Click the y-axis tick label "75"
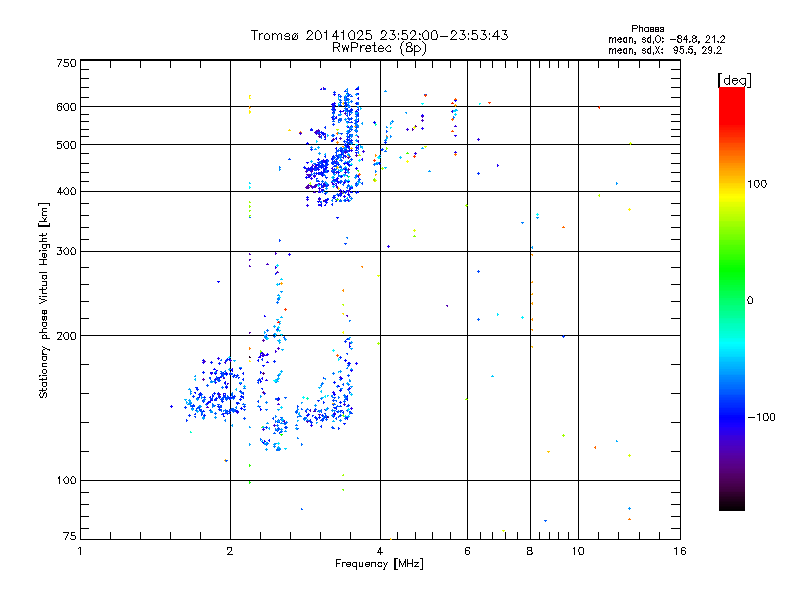800x600 pixels. coord(70,536)
